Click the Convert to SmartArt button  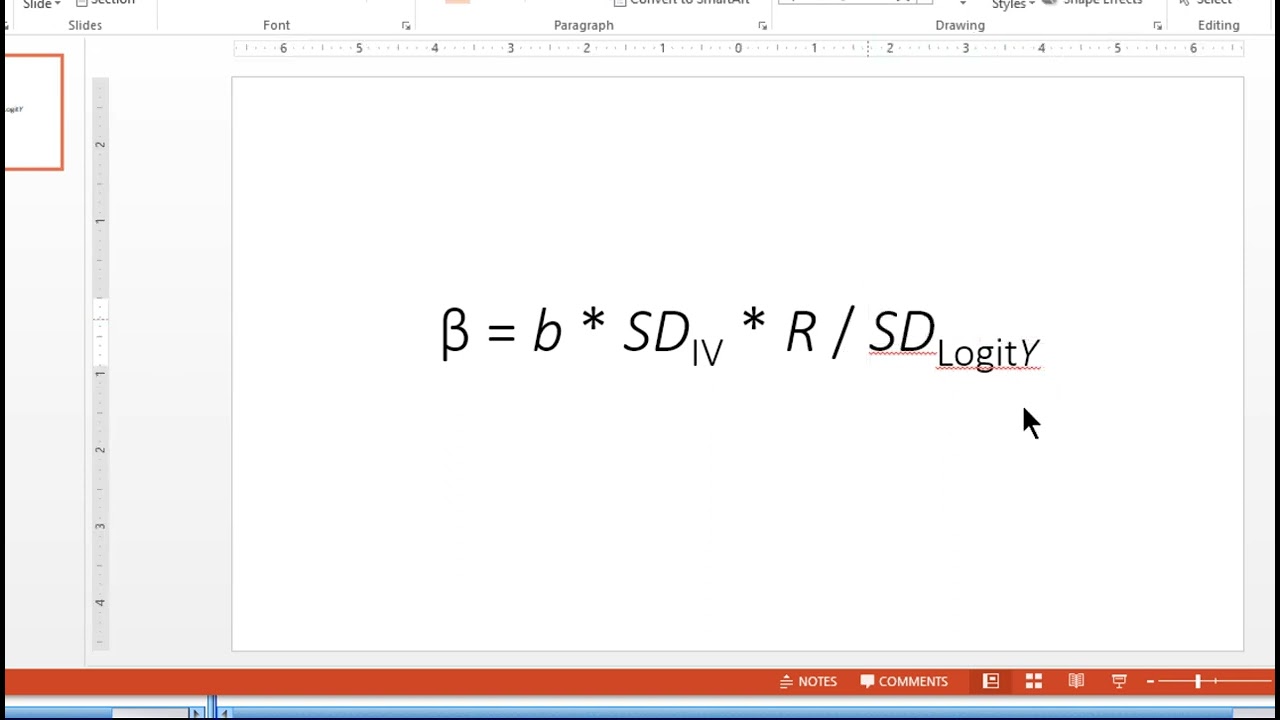(682, 3)
